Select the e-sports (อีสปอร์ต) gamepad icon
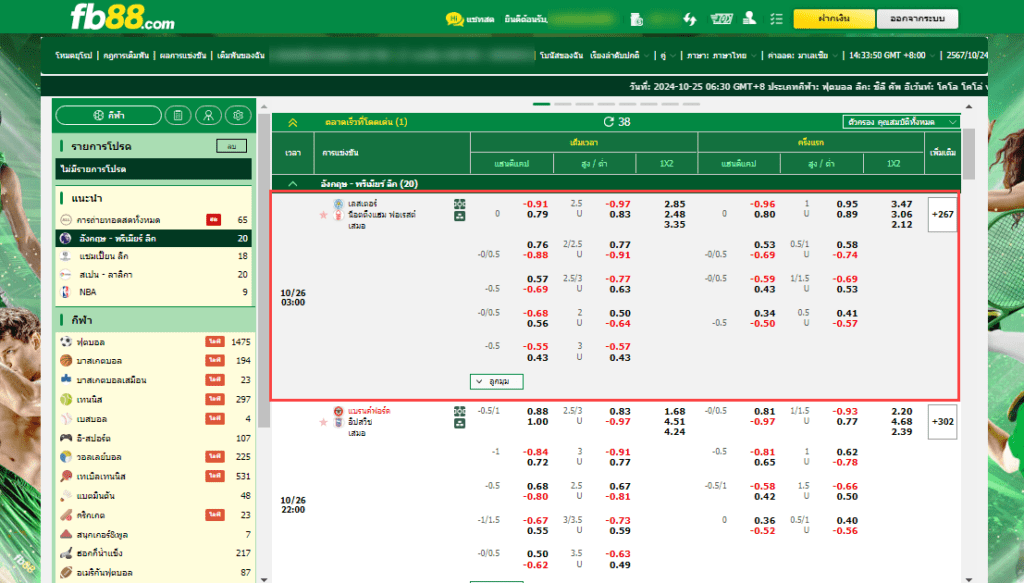1024x583 pixels. 66,438
